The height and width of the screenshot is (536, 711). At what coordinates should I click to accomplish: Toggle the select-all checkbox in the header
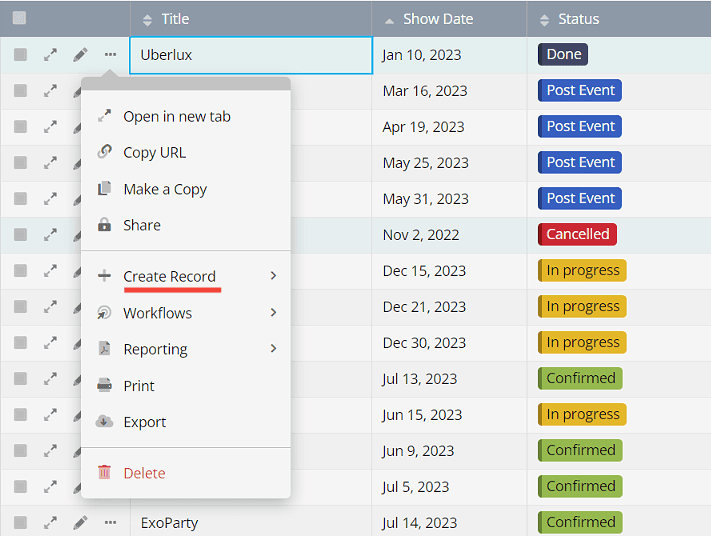[x=20, y=18]
